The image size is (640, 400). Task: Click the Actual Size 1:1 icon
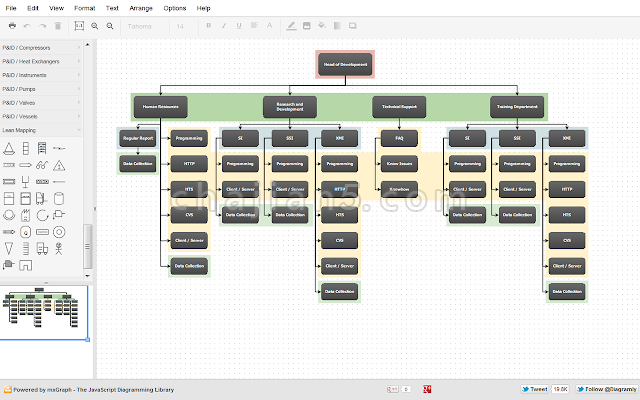(80, 25)
